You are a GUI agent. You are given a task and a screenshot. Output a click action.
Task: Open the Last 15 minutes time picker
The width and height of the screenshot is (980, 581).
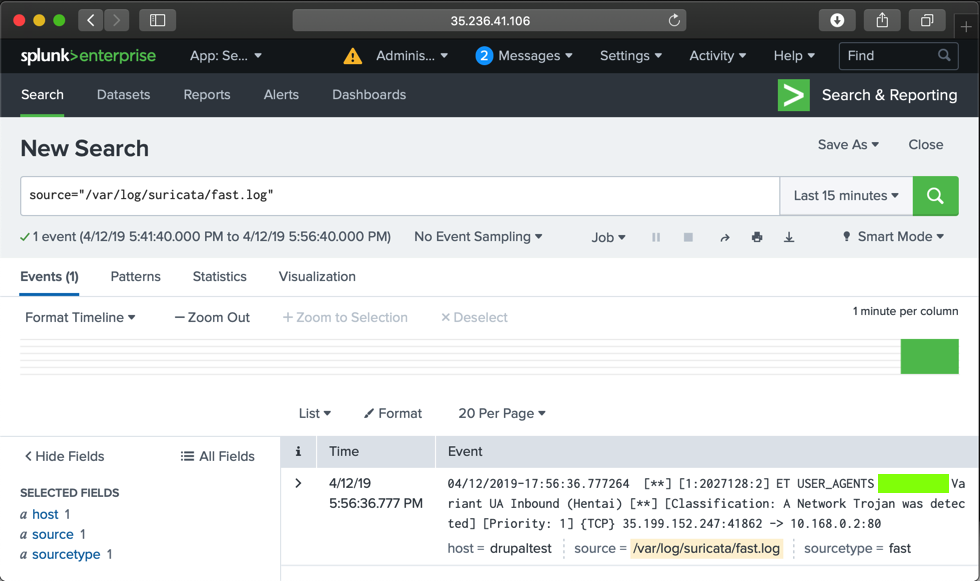tap(846, 196)
